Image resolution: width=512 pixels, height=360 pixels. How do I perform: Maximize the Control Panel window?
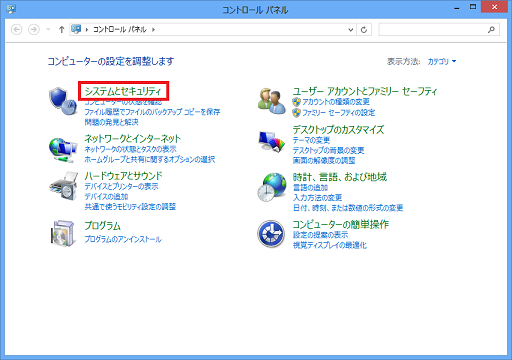click(473, 7)
